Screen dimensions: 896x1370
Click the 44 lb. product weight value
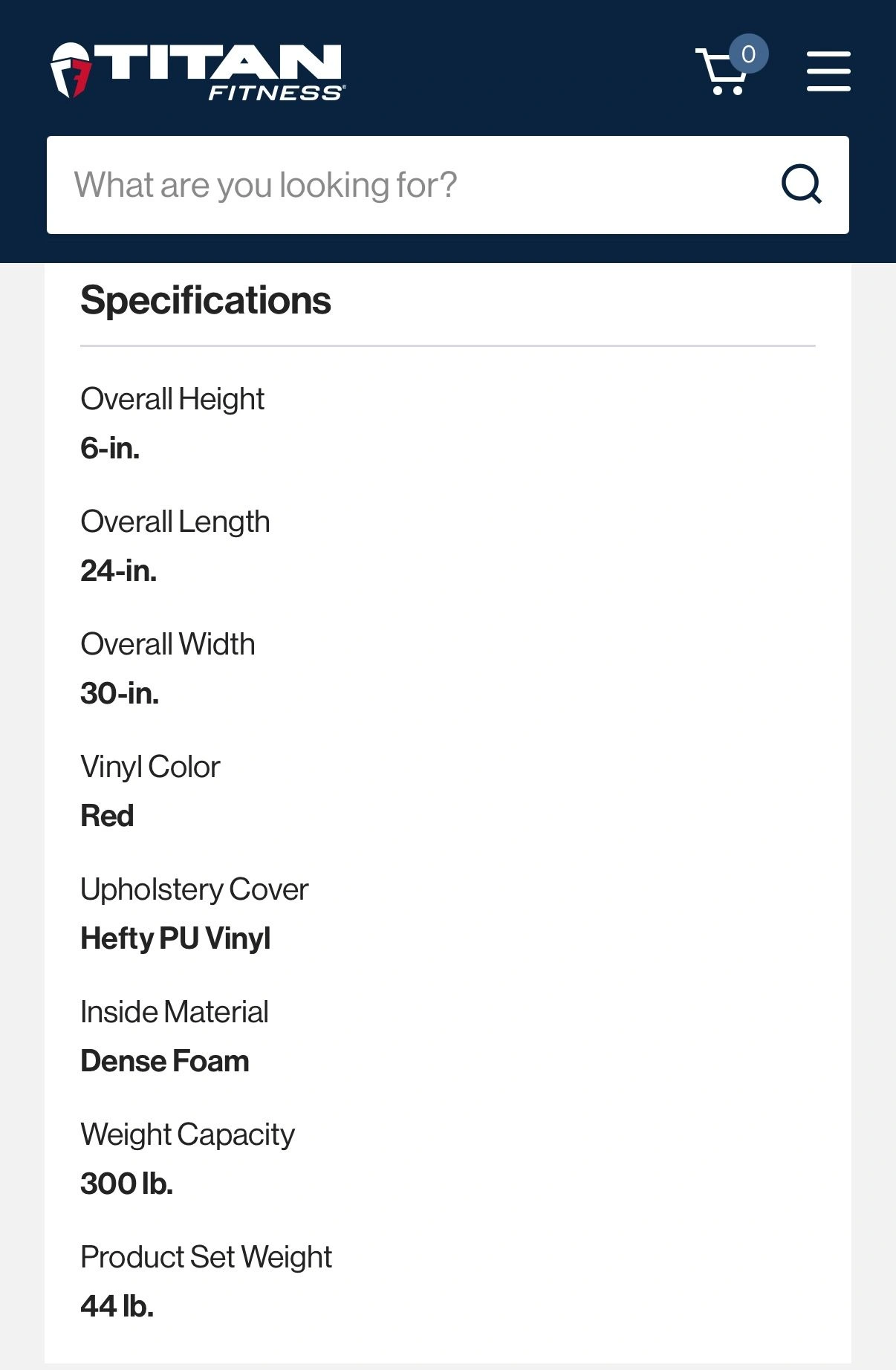coord(117,1306)
